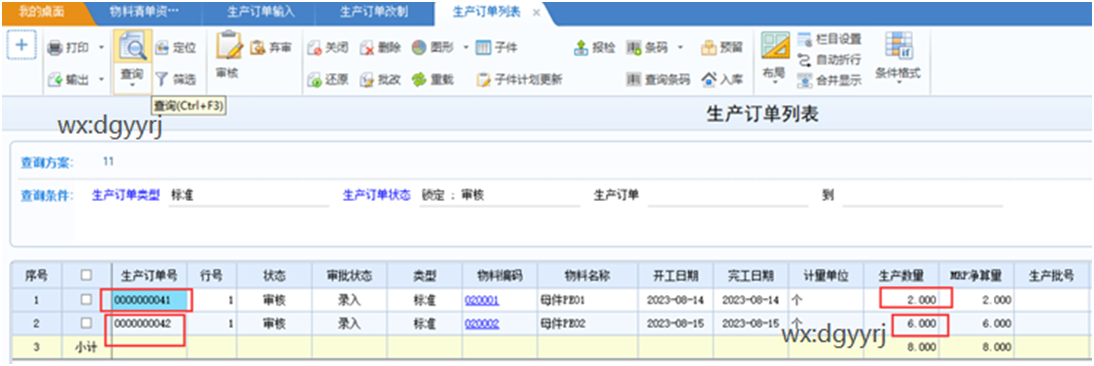The height and width of the screenshot is (366, 1094).
Task: Click the 删除 delete icon
Action: click(368, 47)
